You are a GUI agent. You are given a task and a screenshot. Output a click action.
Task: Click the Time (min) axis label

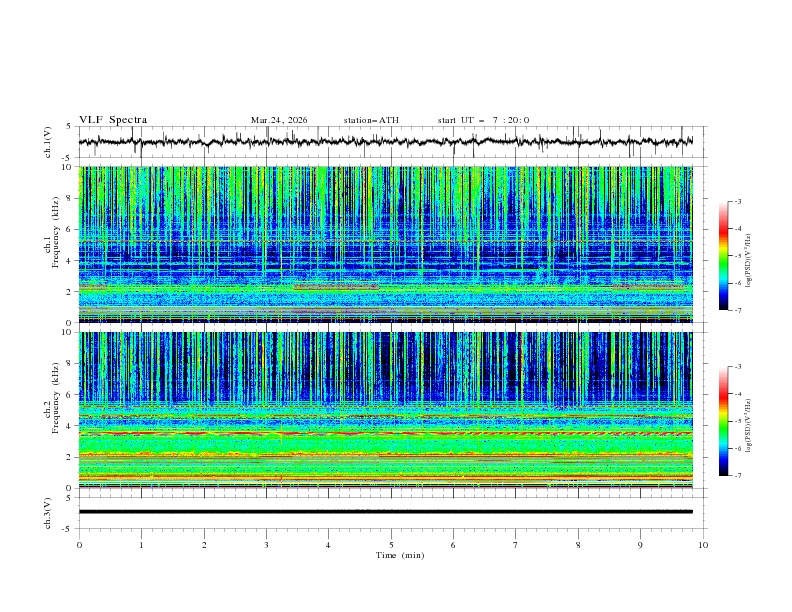point(390,554)
